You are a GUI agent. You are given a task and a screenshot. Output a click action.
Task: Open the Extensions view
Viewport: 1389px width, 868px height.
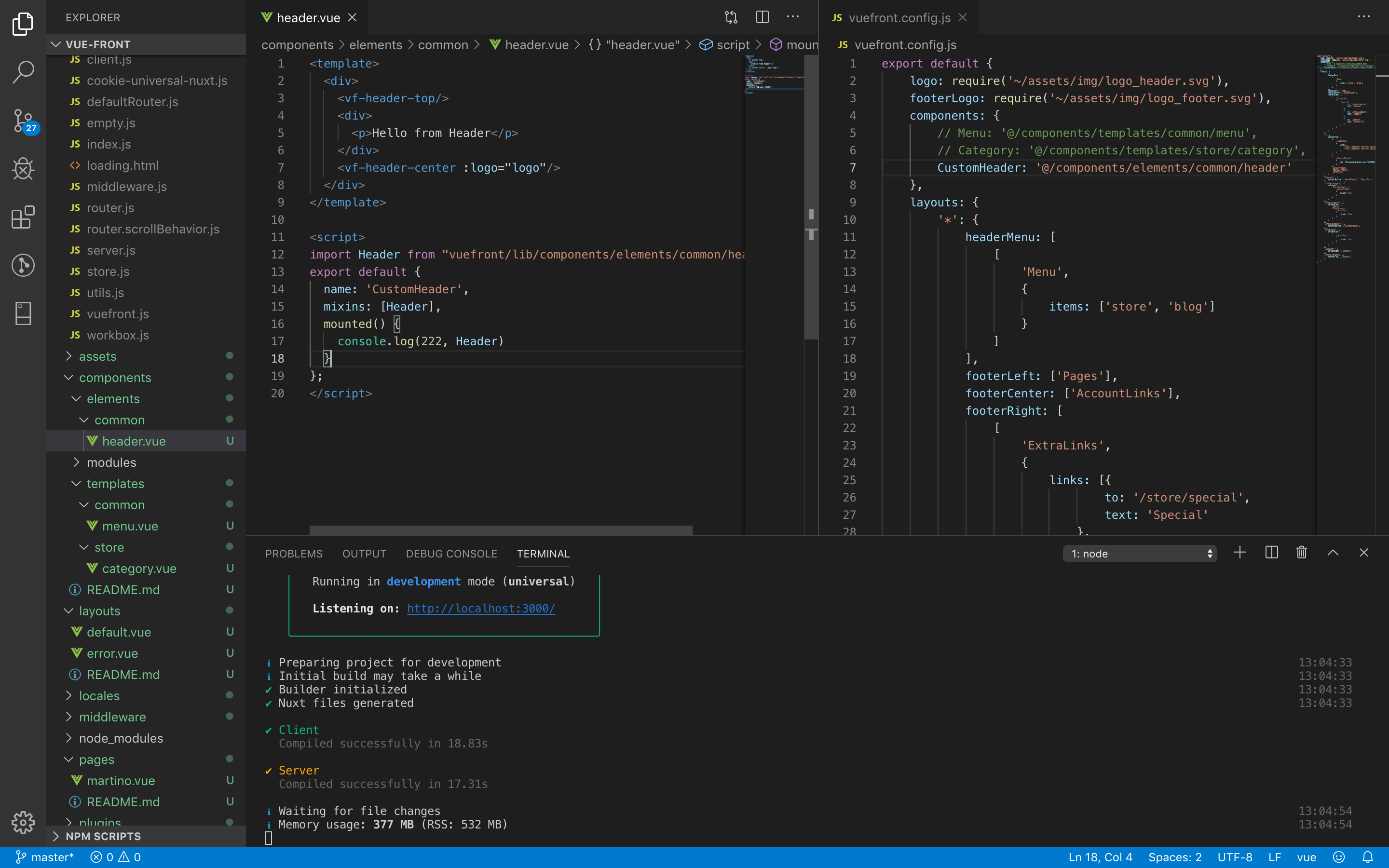[x=23, y=217]
